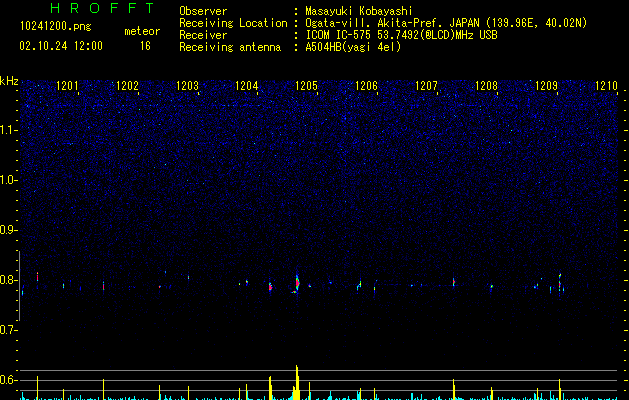Click the file name 10241200.png
Screen dimensions: 629x400
click(x=55, y=27)
